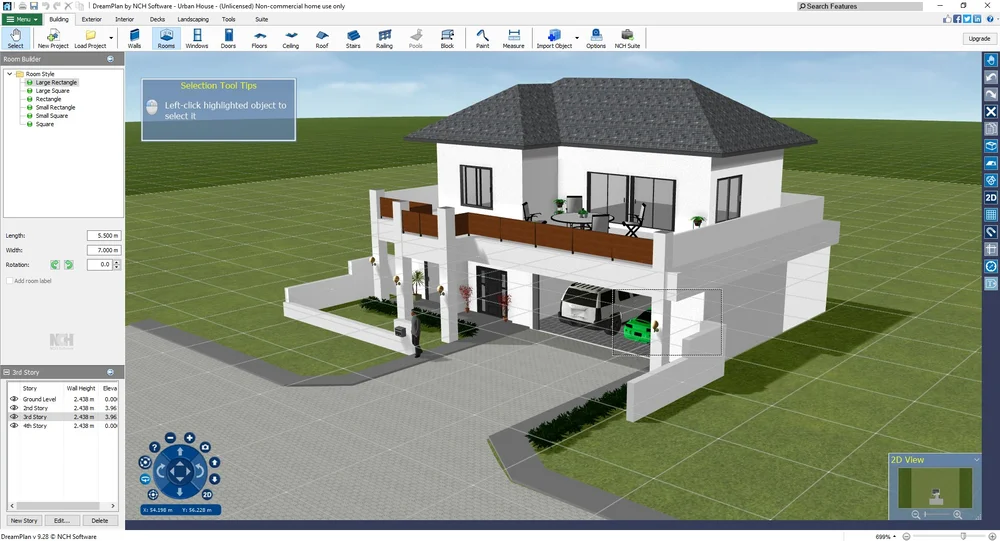Screen dimensions: 1000x541
Task: Click the New Story button
Action: [x=24, y=521]
